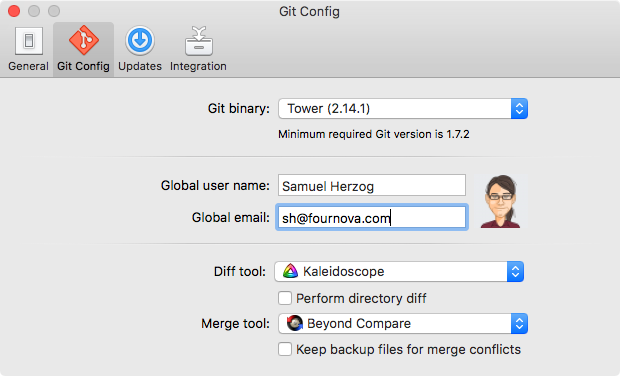Enable Perform directory diff checkbox
The image size is (620, 376).
point(285,298)
